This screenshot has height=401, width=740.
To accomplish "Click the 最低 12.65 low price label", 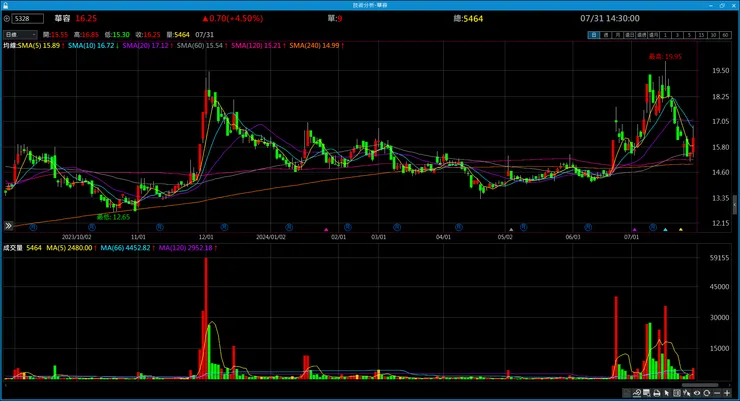I will click(x=113, y=217).
